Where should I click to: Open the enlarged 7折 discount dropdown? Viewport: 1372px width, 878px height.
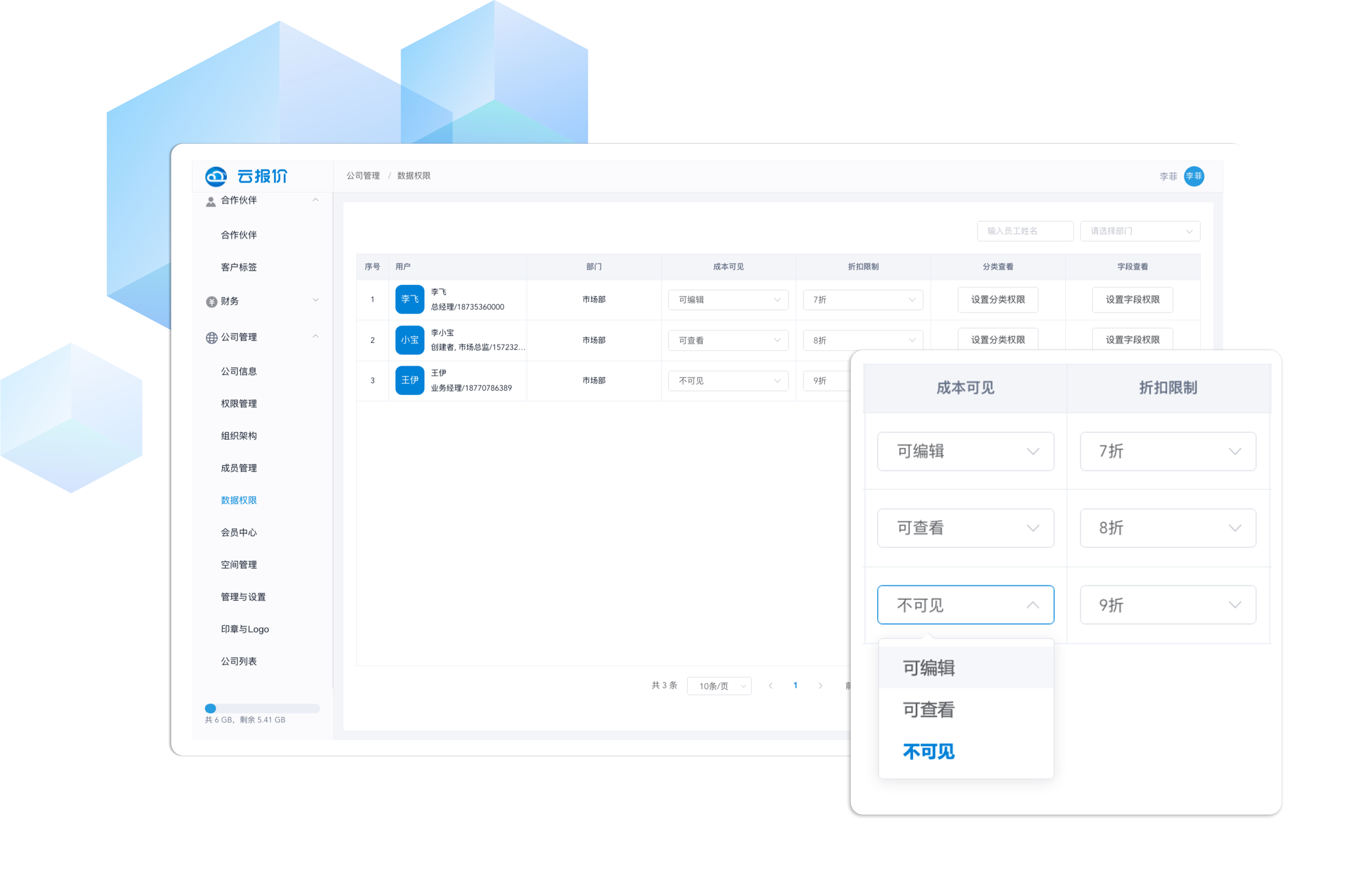tap(1167, 451)
